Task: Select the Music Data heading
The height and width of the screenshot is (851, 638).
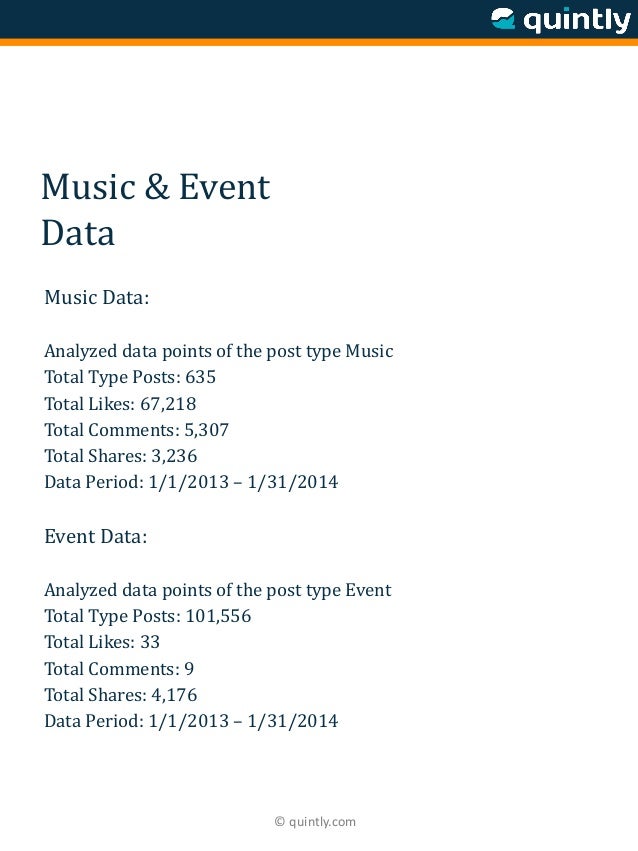Action: 97,297
